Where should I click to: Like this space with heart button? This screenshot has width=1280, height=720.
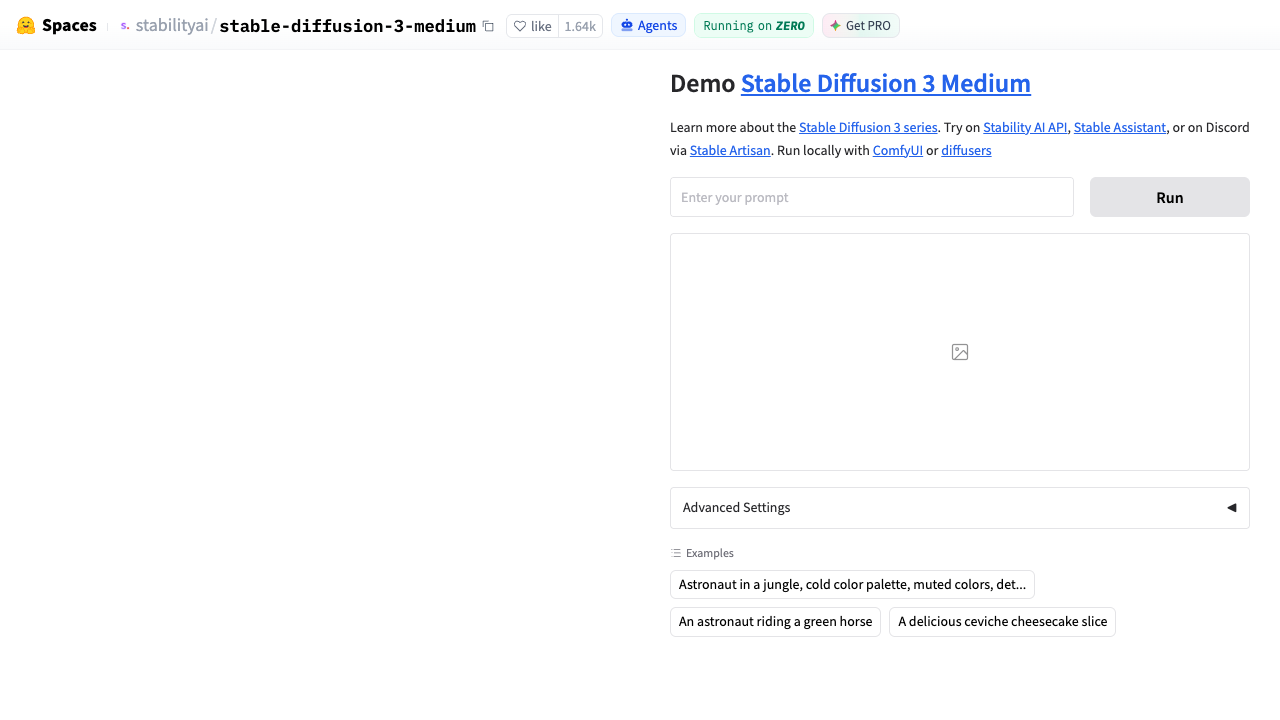pos(532,26)
